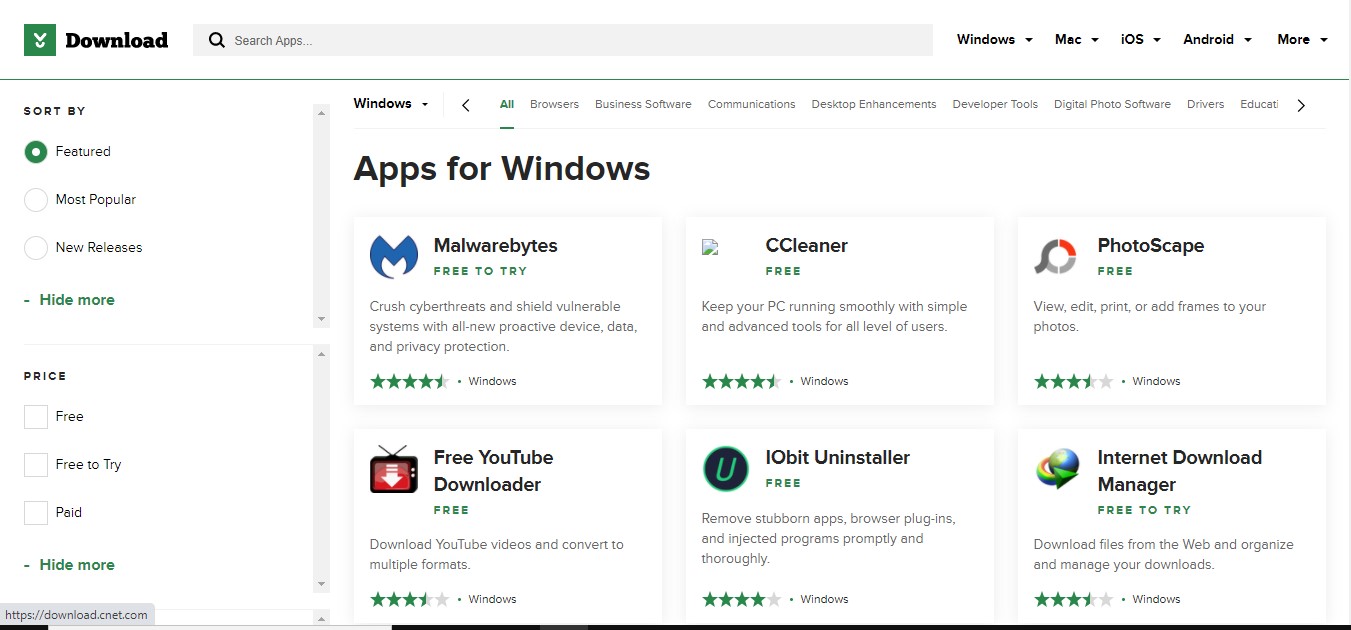Click IObit Uninstaller star rating
Viewport: 1351px width, 630px height.
(741, 599)
